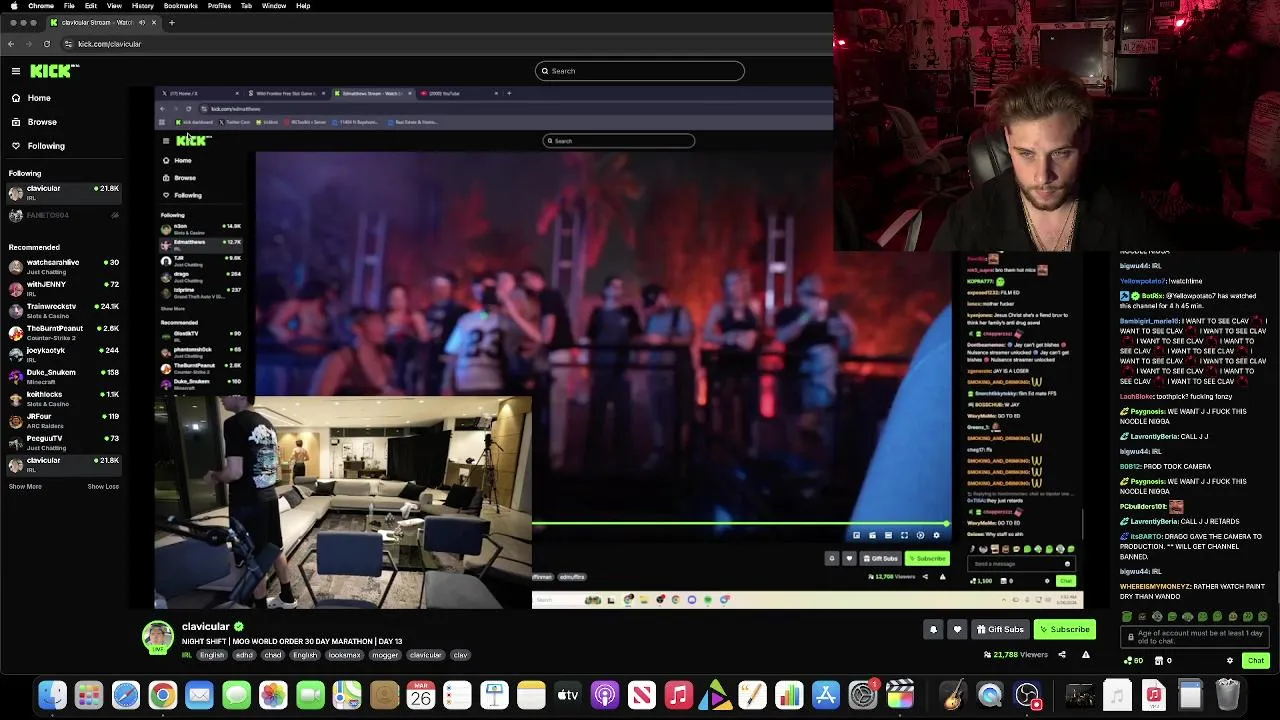Open the Trainwreckstv recommended channel
1280x720 pixels.
coord(64,310)
